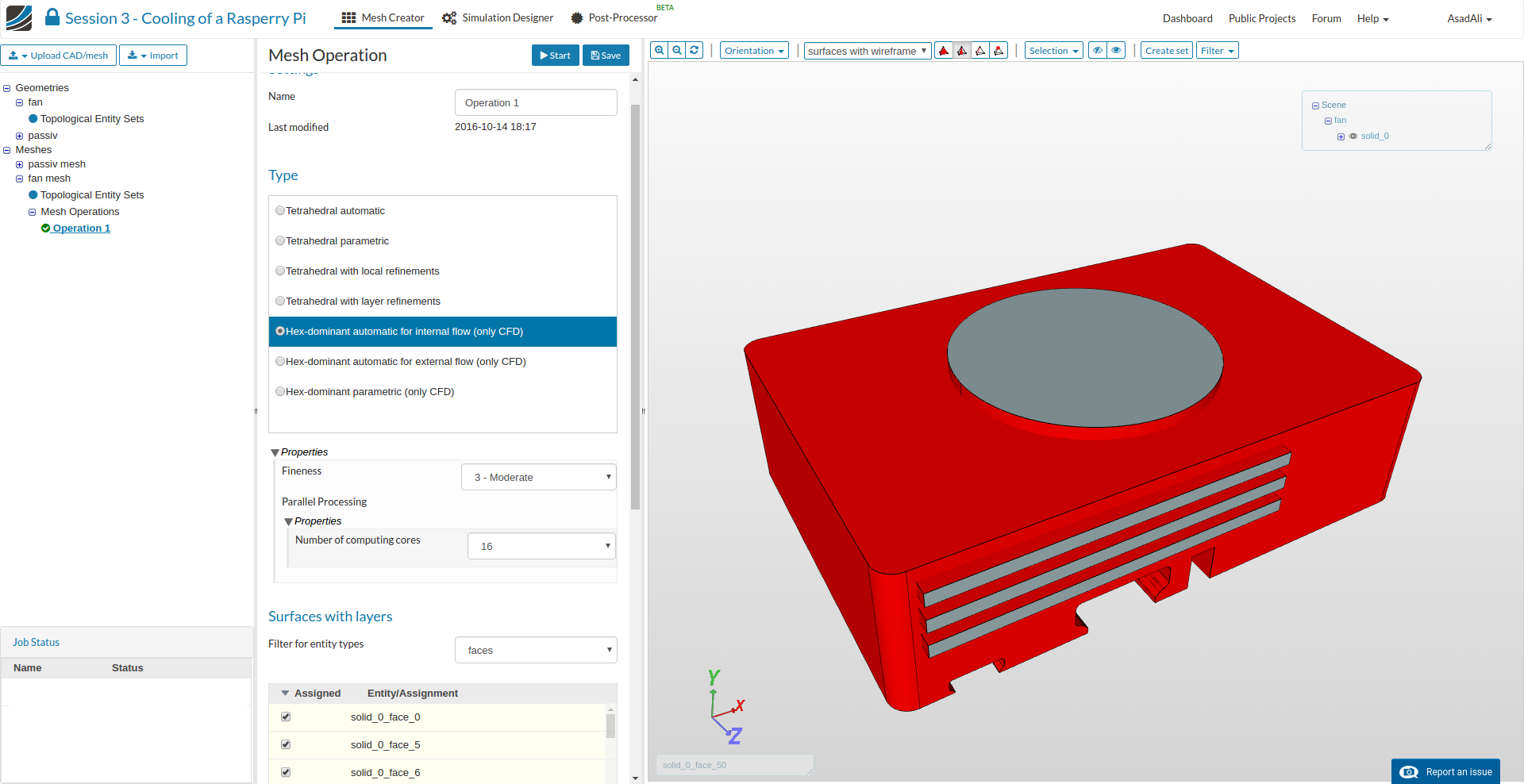Select Tetrahedral automatic mesh type
Image resolution: width=1524 pixels, height=784 pixels.
click(280, 211)
